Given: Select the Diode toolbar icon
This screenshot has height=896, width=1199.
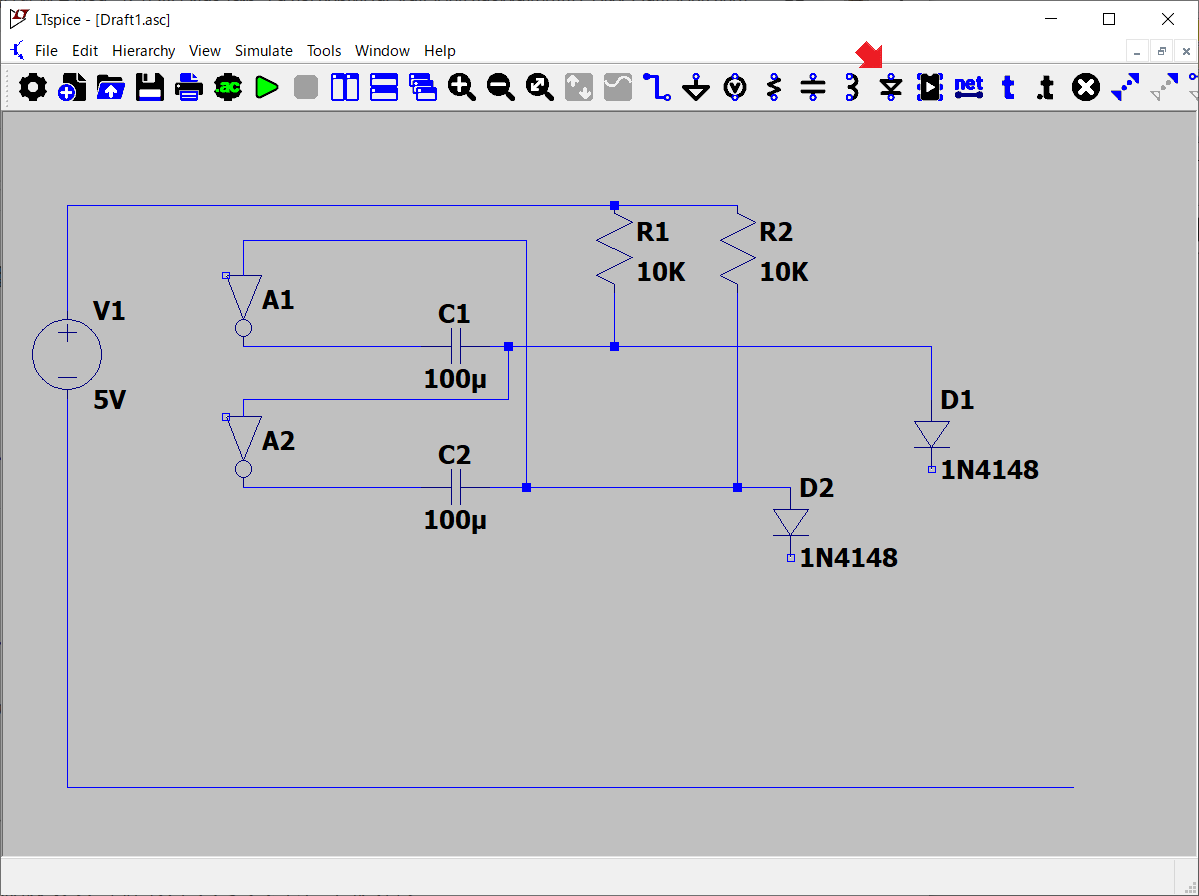Looking at the screenshot, I should [891, 88].
